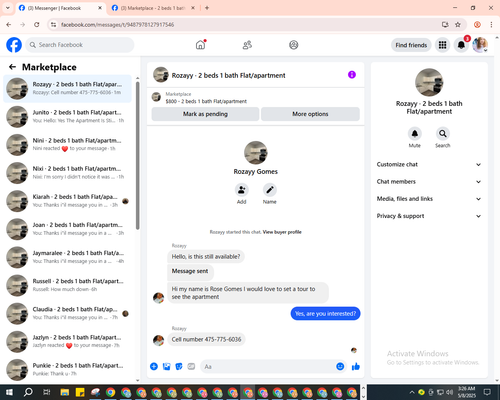The height and width of the screenshot is (400, 500).
Task: Search in conversation with the magnifier icon
Action: pos(443,134)
